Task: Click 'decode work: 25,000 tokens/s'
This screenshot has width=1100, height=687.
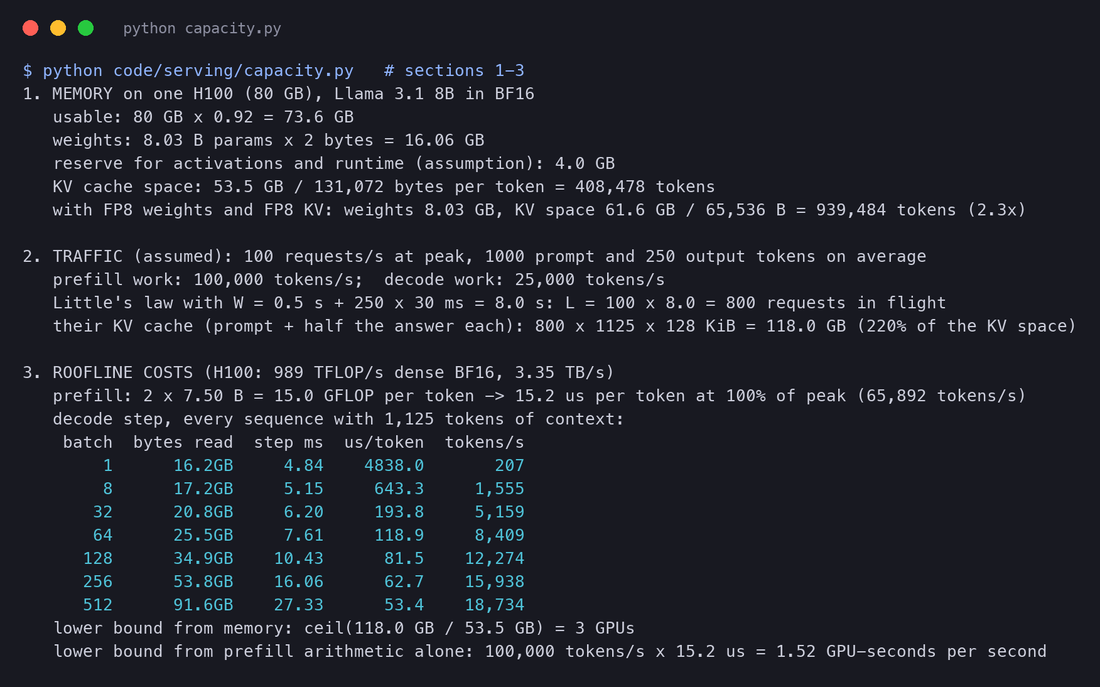Action: (524, 280)
